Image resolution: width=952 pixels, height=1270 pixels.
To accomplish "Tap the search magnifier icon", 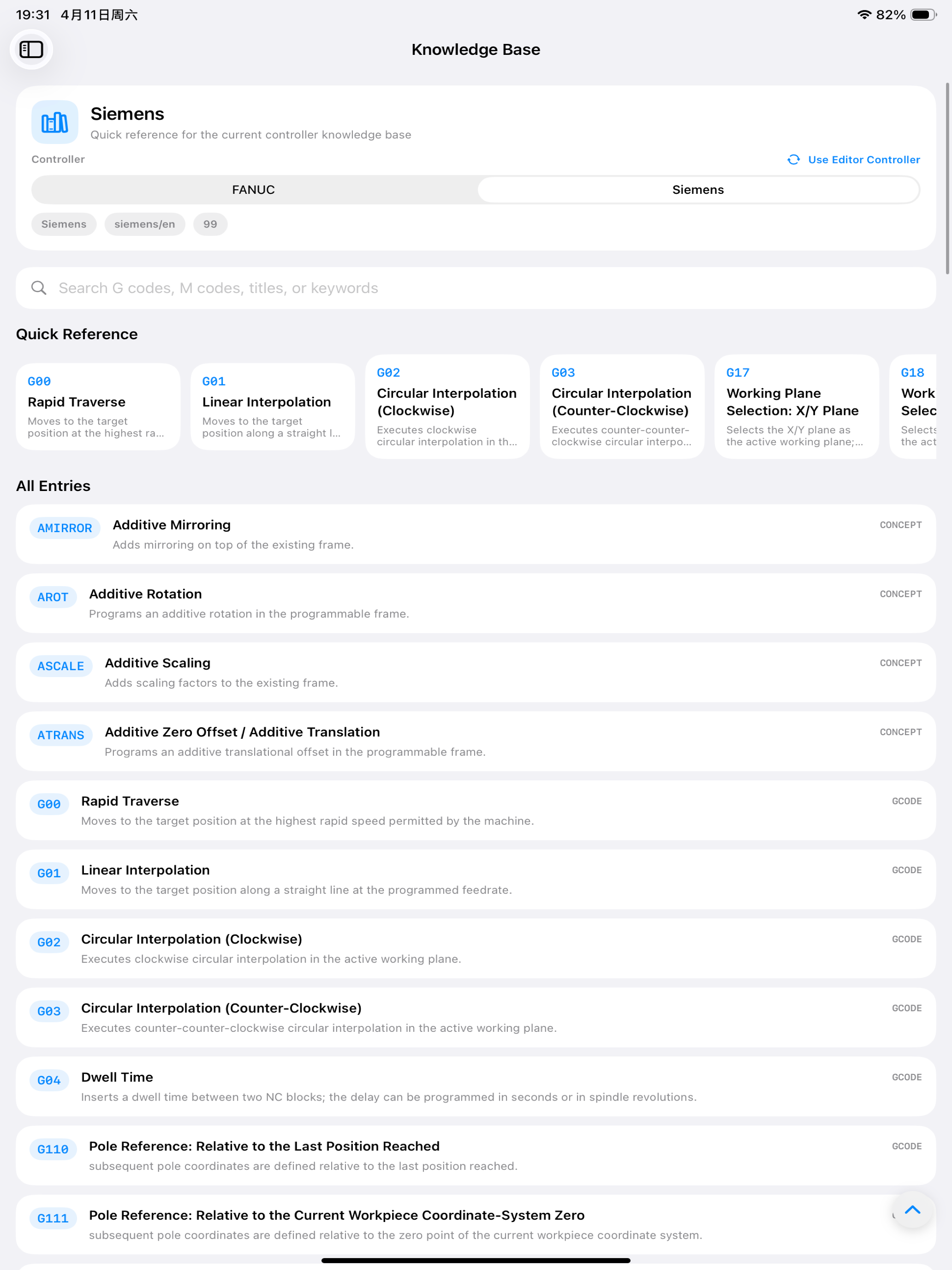I will pyautogui.click(x=39, y=288).
